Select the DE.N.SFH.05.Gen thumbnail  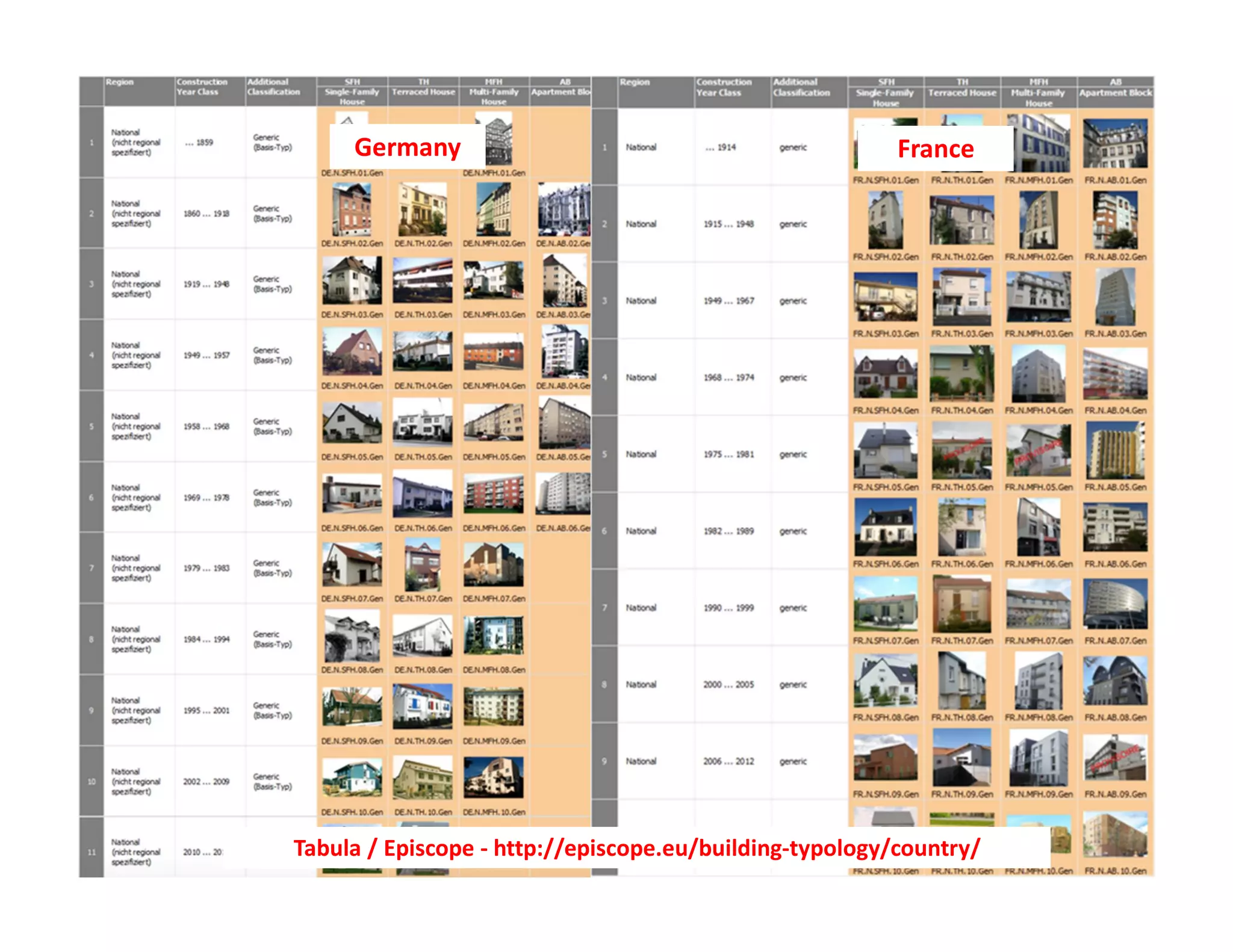point(352,423)
